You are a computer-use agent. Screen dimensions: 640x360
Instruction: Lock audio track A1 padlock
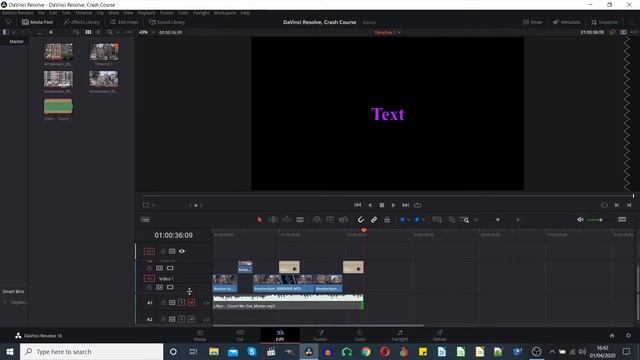coord(163,302)
